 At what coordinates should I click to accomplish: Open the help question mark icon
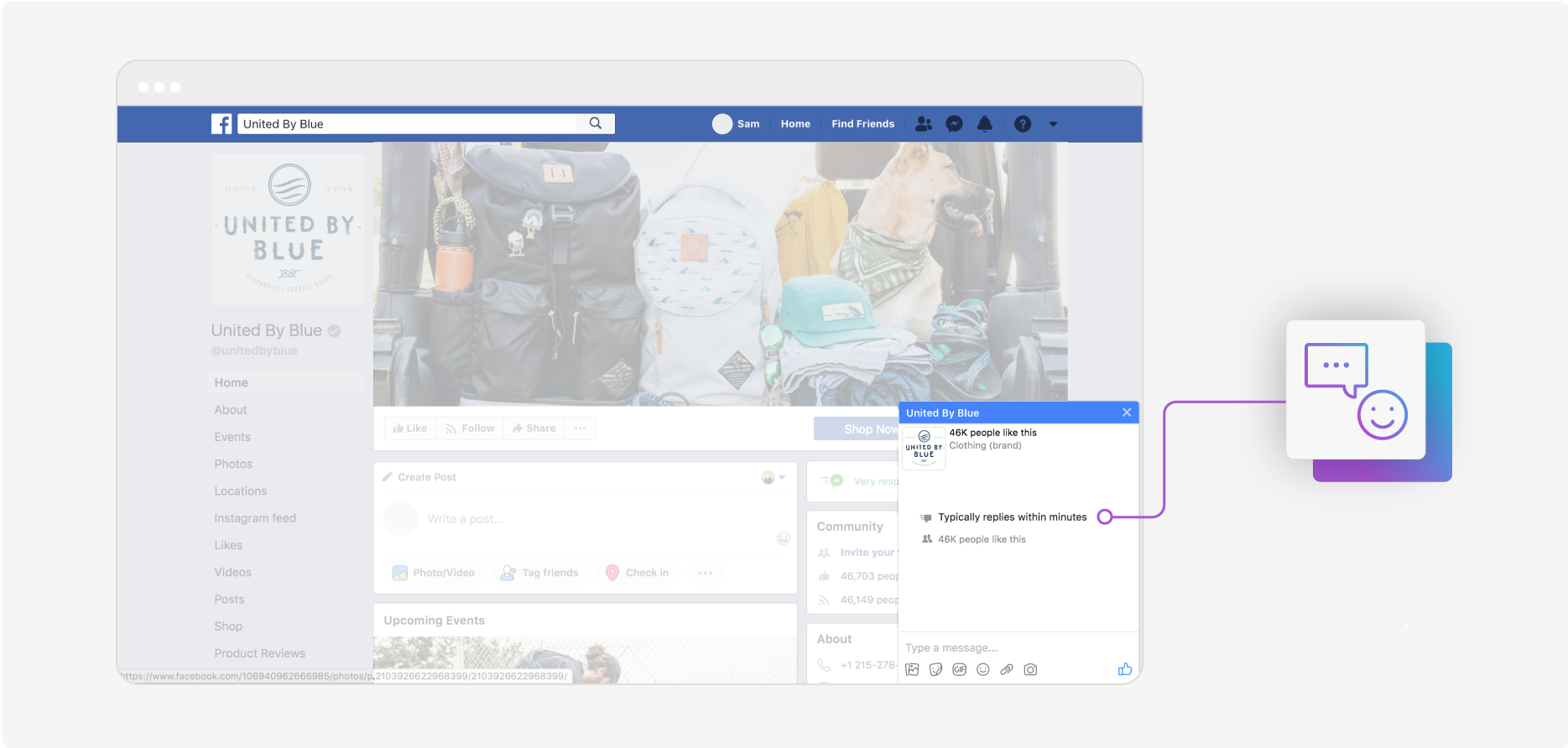click(1023, 124)
